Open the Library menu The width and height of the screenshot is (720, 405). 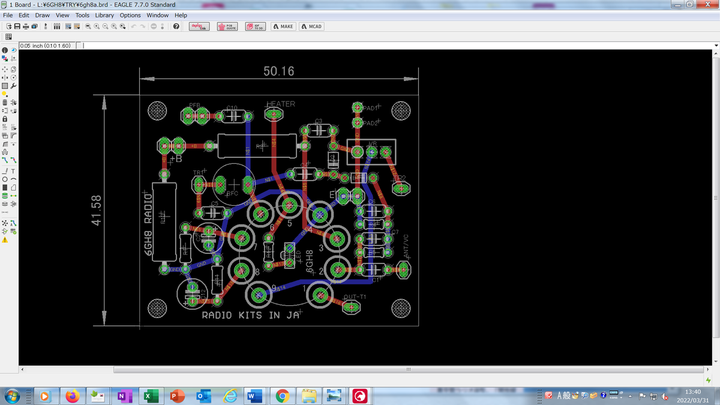click(x=104, y=16)
